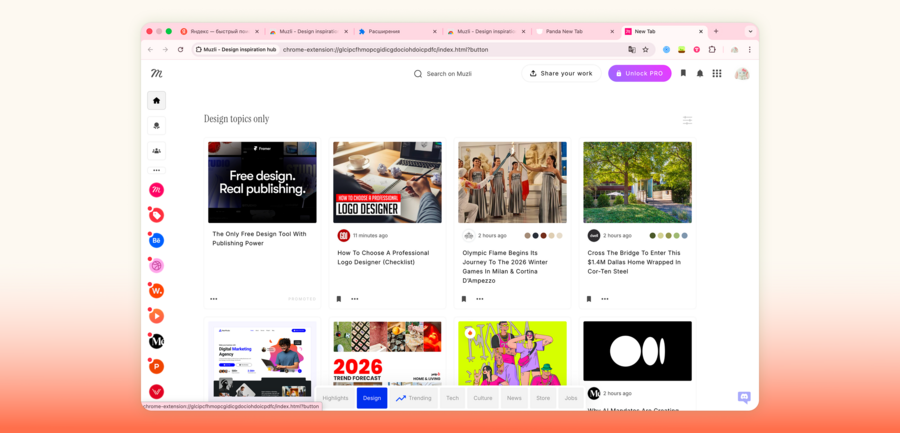Switch to Panda New Tab browser tab

[x=575, y=31]
